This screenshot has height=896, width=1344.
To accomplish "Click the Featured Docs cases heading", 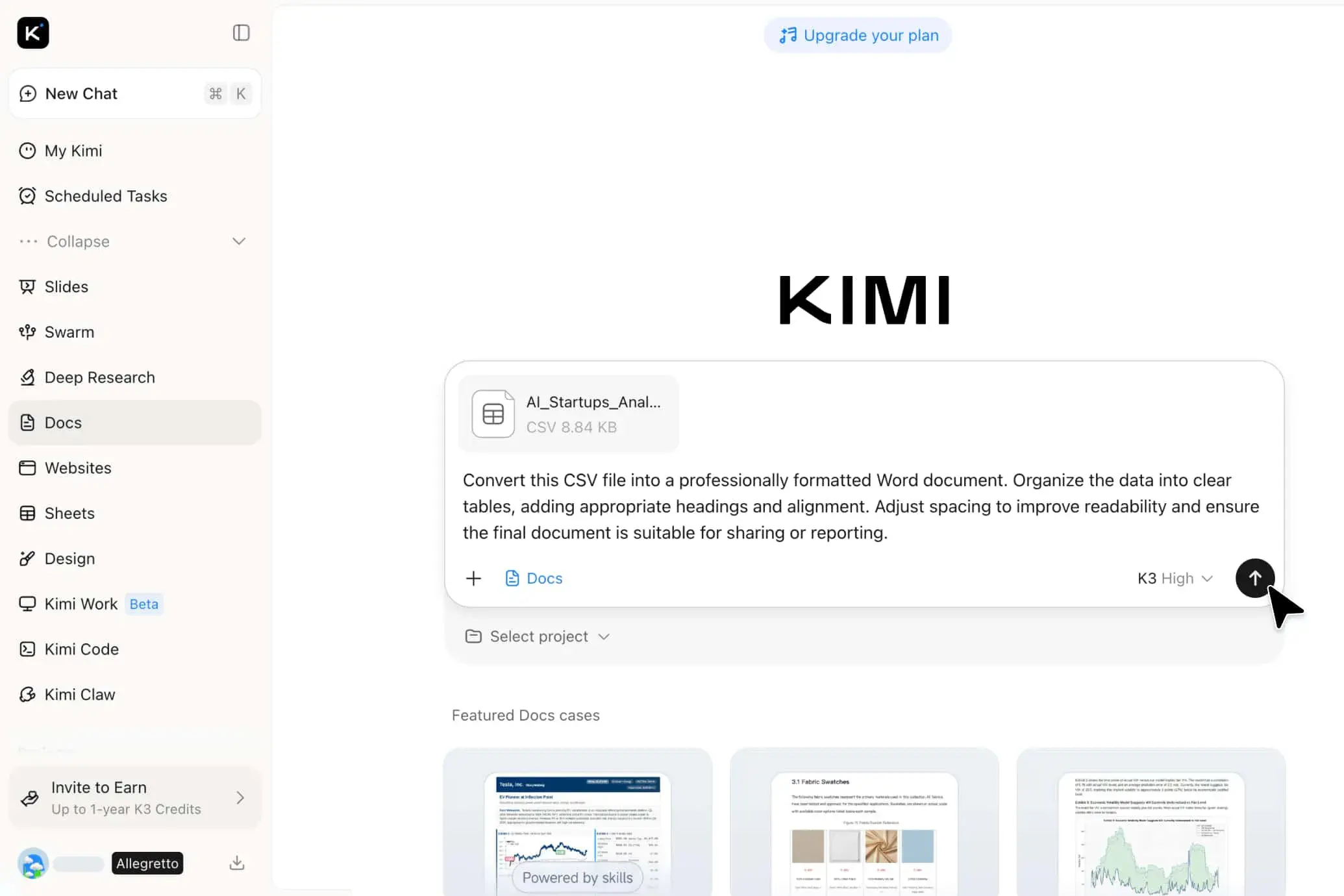I will (526, 716).
